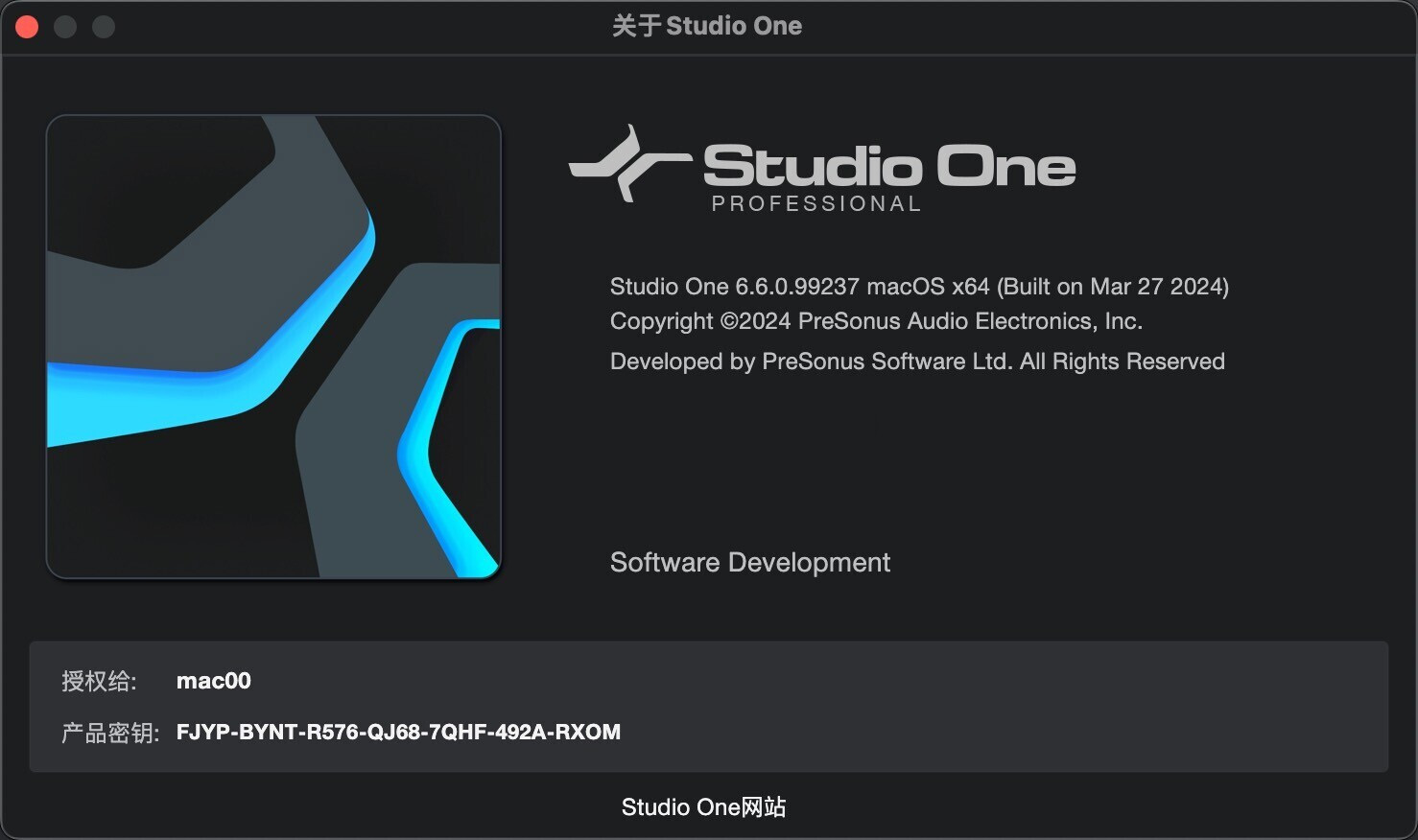Click the Copyright ©2024 PreSonus line

click(x=876, y=321)
